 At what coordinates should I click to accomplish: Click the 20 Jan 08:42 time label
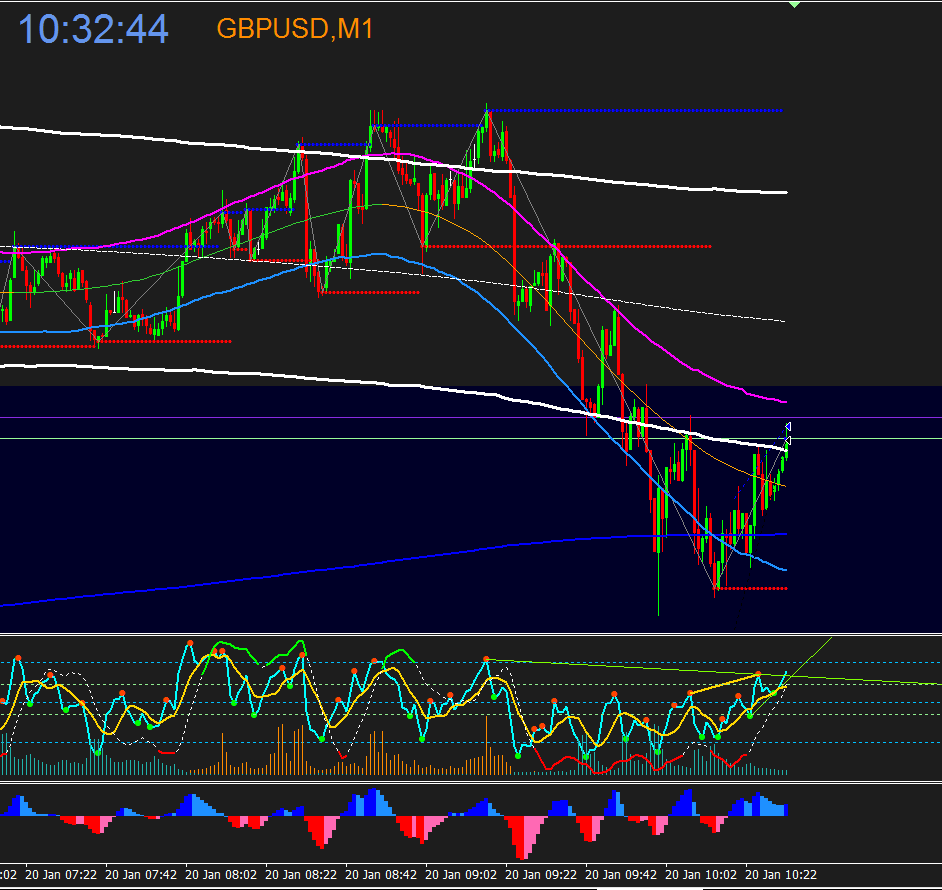pyautogui.click(x=381, y=874)
